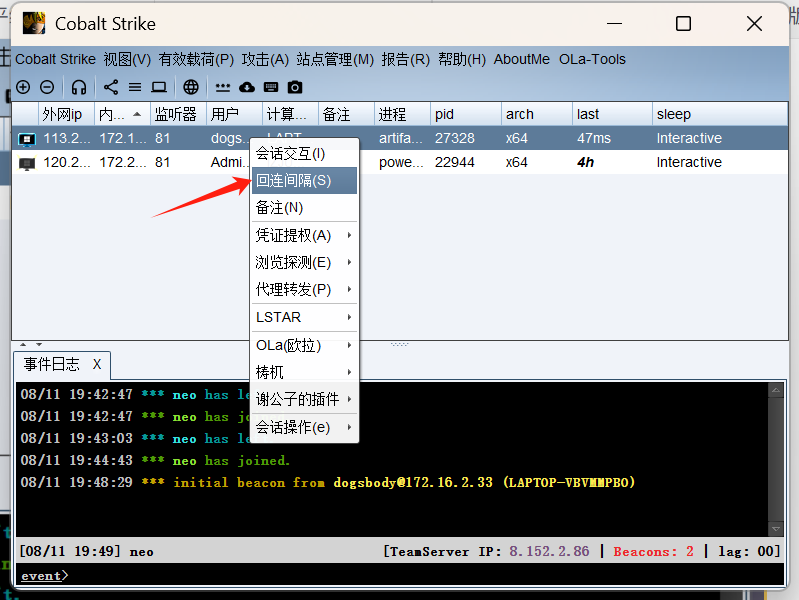Open keystrokes via the keyboard icon
The width and height of the screenshot is (799, 600).
click(x=271, y=87)
